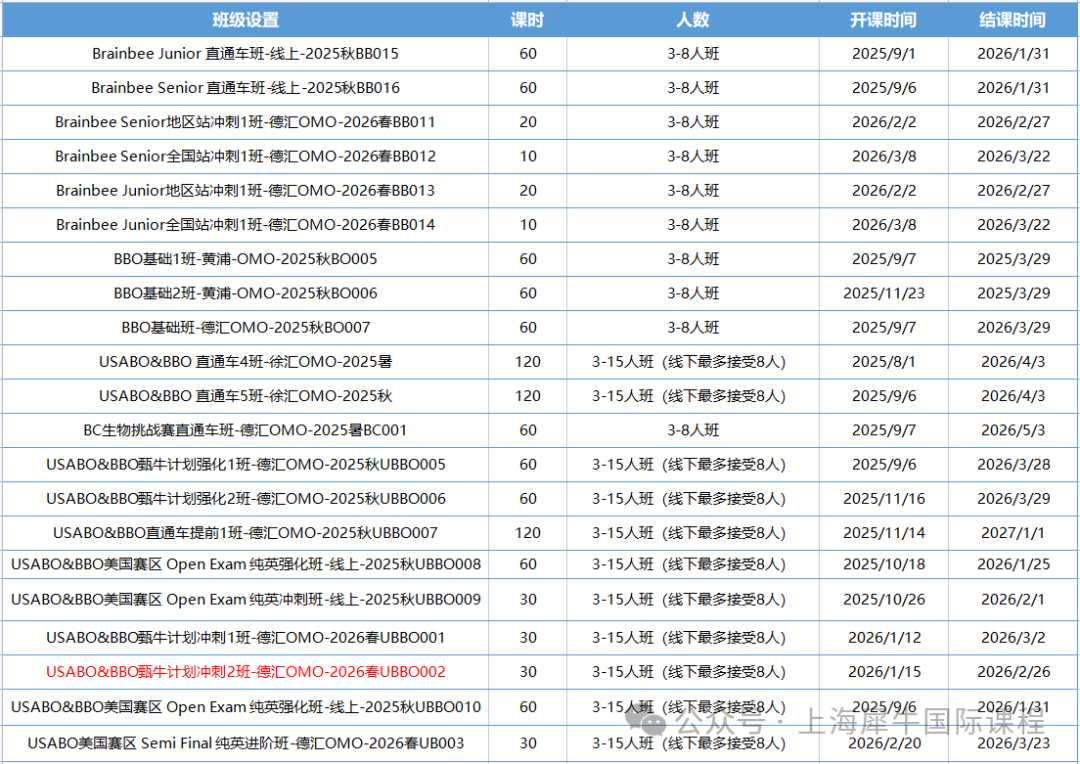Click 120 hours in 直通车4班 row

528,362
